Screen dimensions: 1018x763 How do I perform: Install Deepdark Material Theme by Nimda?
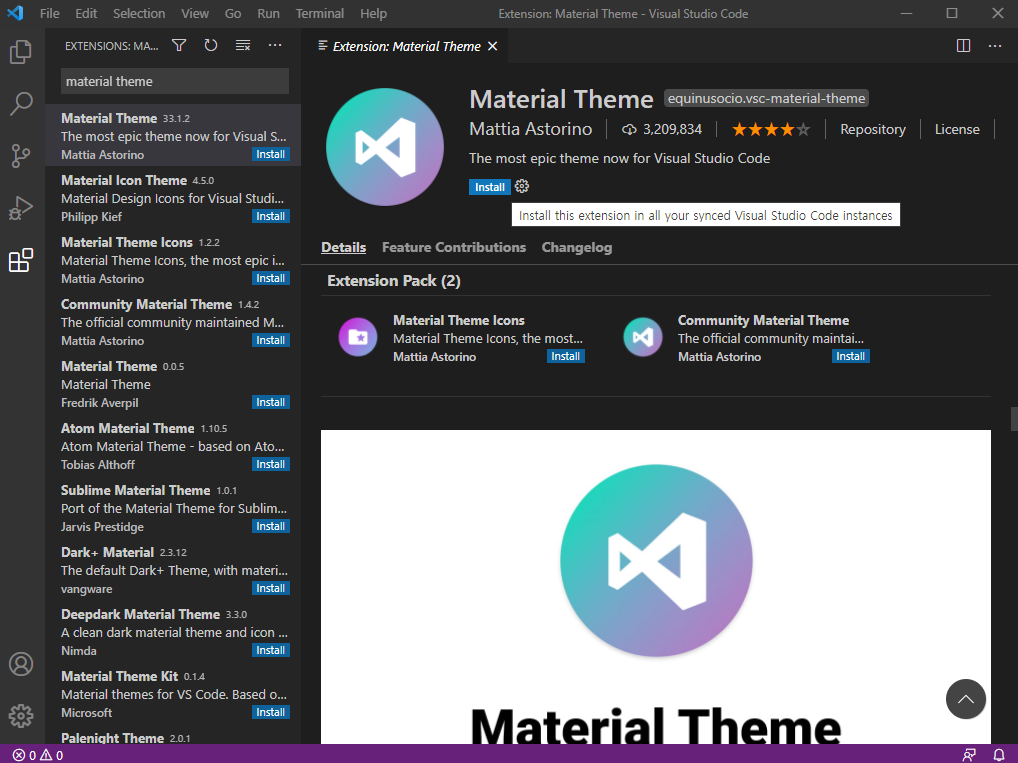(271, 651)
